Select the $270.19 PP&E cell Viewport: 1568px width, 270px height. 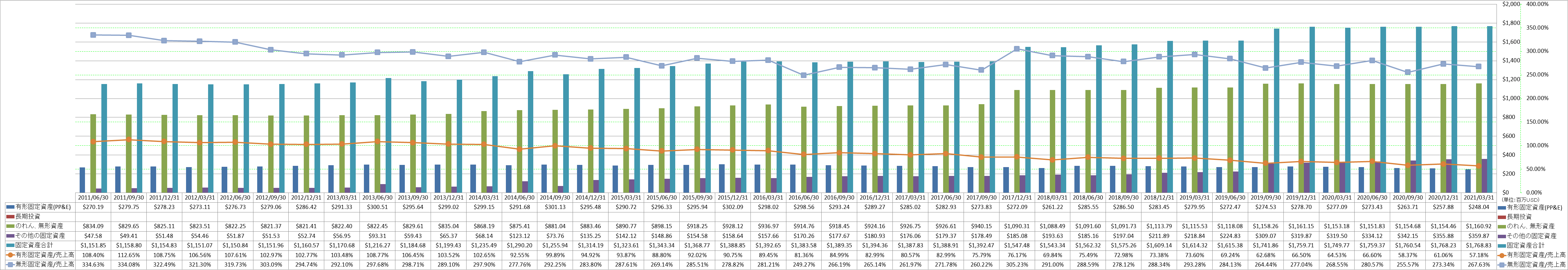click(x=93, y=207)
